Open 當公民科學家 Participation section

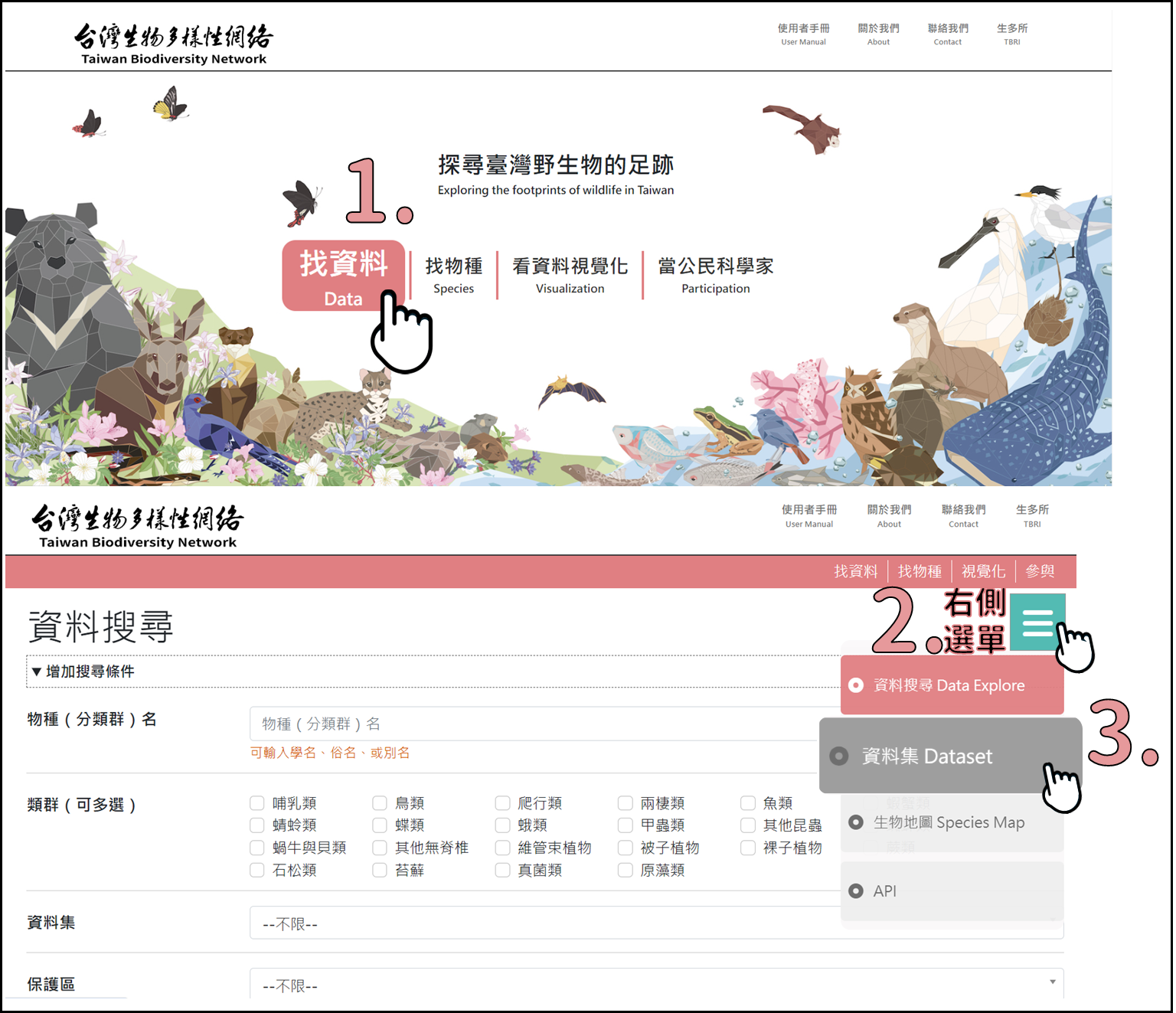pos(716,276)
